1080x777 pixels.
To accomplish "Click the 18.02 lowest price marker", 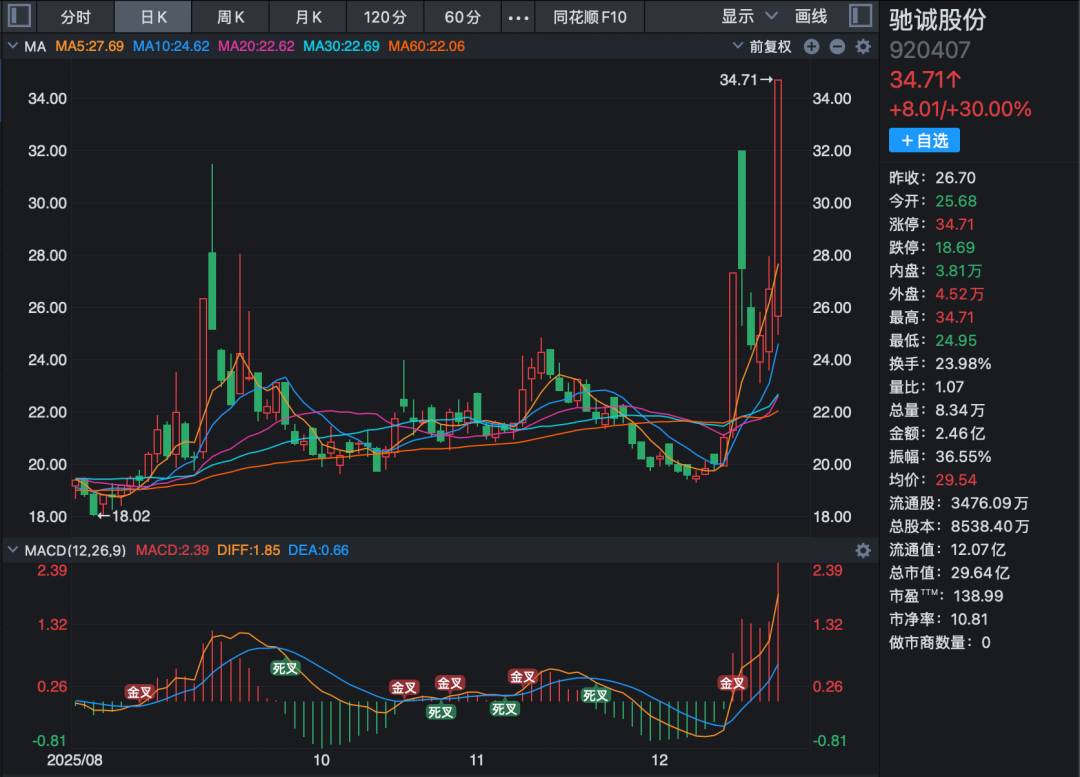I will 124,516.
